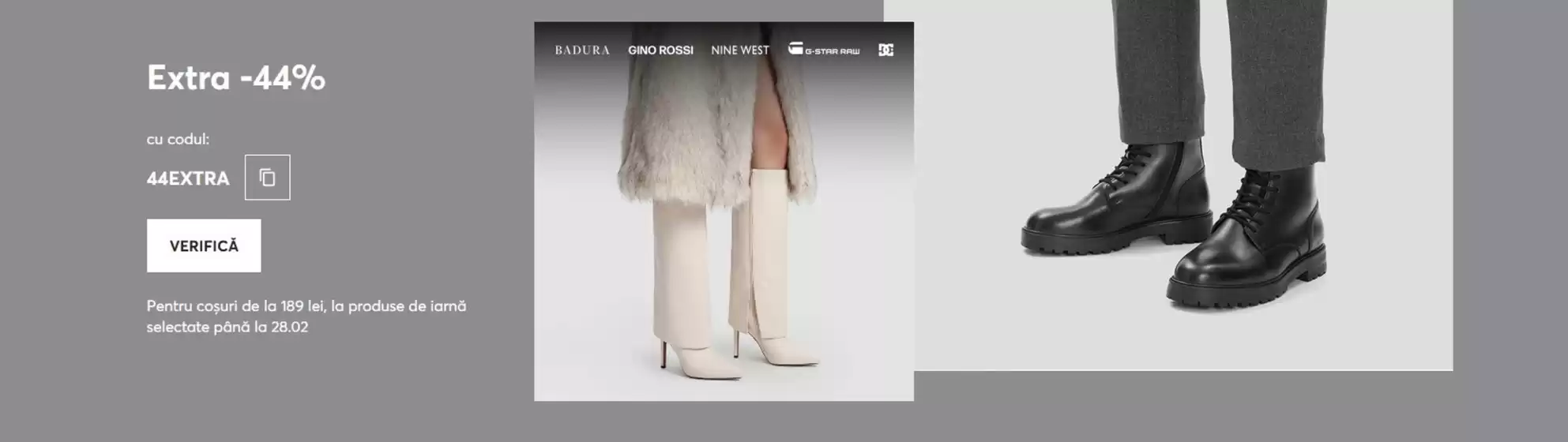
Task: Select the BADURA brand logo
Action: coord(582,51)
